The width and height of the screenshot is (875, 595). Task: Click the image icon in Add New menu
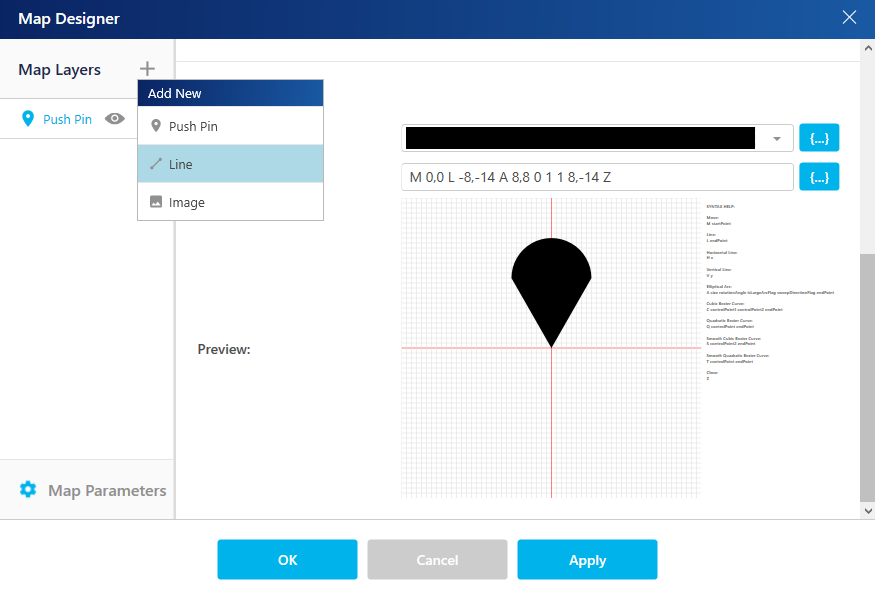156,201
